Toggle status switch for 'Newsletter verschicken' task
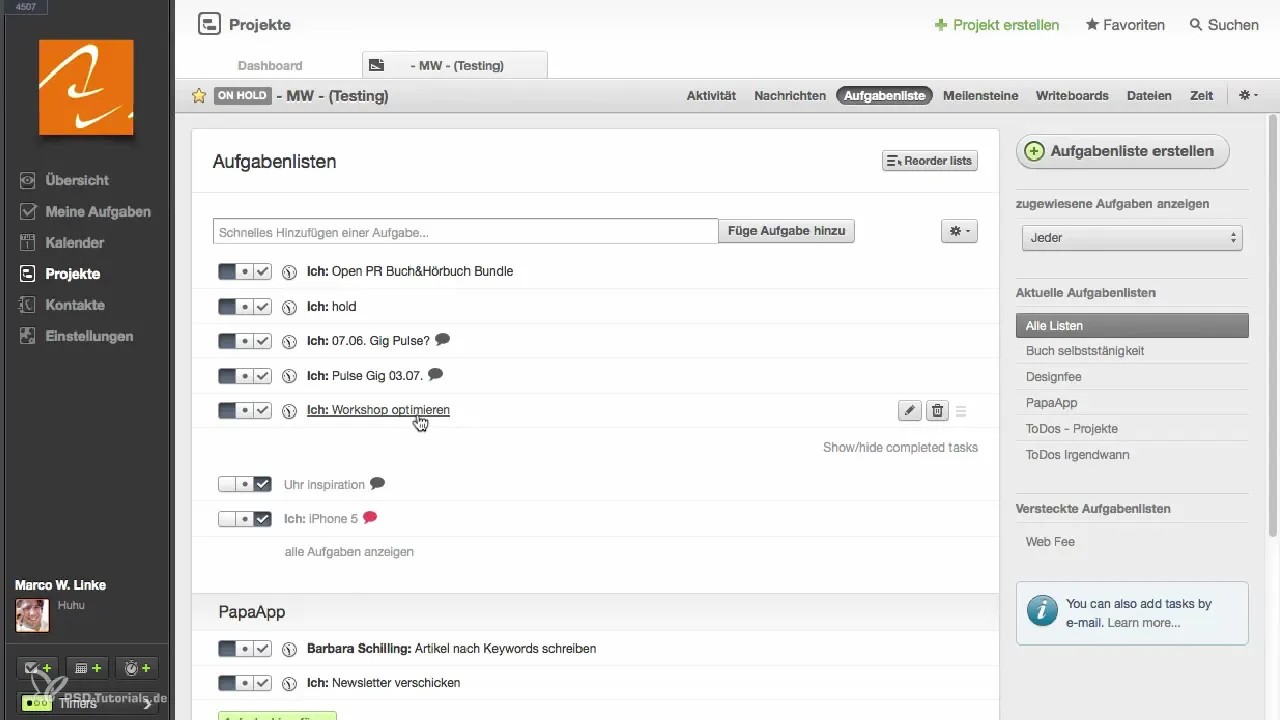The width and height of the screenshot is (1280, 720). (x=244, y=683)
